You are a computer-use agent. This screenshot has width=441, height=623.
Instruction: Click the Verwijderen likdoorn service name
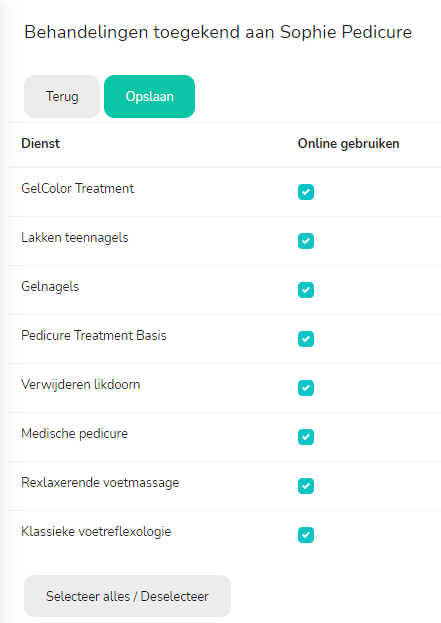coord(81,385)
